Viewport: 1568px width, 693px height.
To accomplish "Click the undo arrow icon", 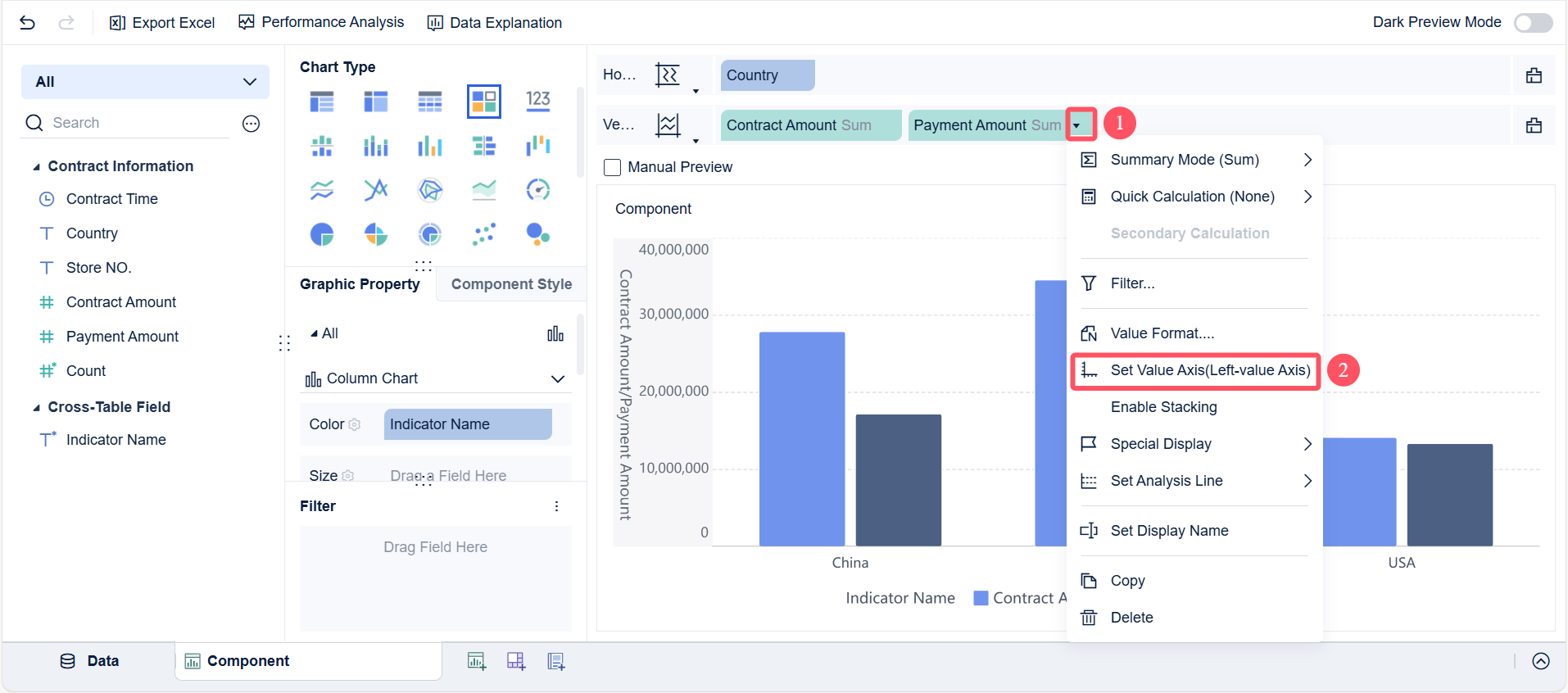I will (27, 23).
